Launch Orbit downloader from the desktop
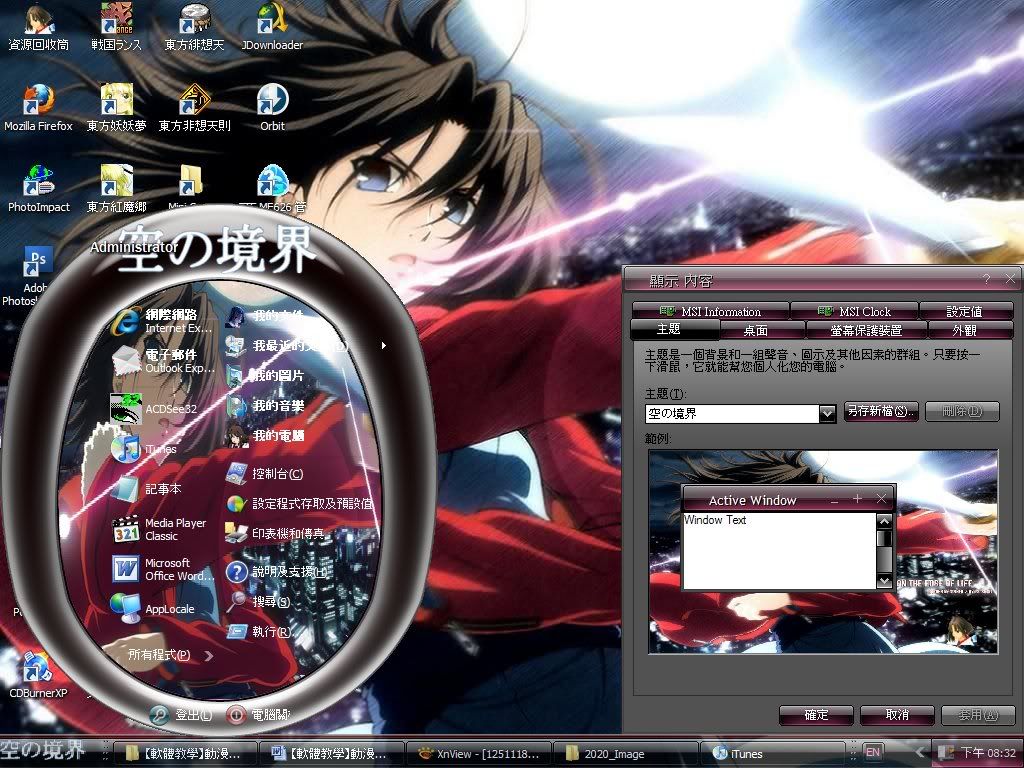Image resolution: width=1024 pixels, height=768 pixels. click(x=272, y=108)
